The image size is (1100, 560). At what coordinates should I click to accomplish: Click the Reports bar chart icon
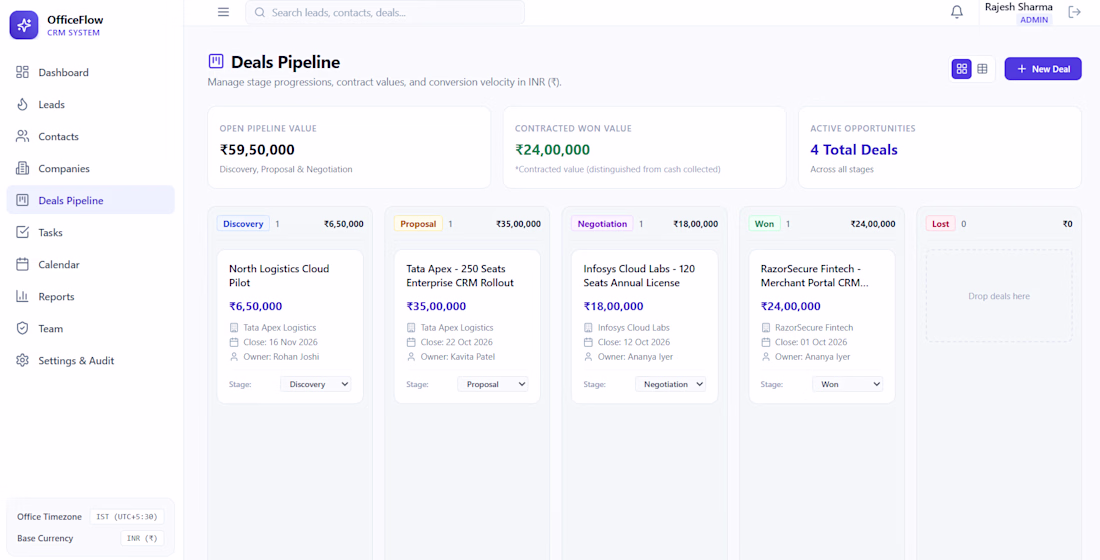(22, 296)
